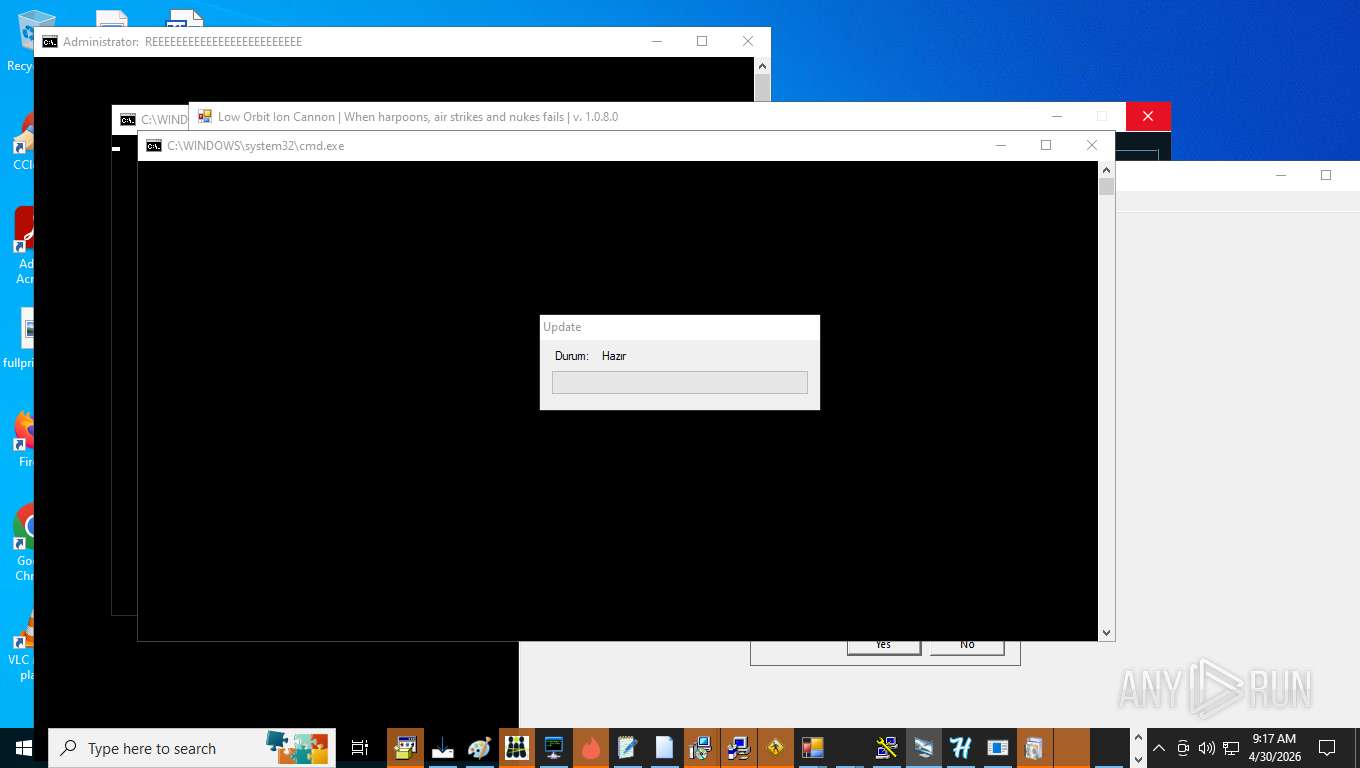
Task: Maximize the front cmd.exe window
Action: [x=1046, y=145]
